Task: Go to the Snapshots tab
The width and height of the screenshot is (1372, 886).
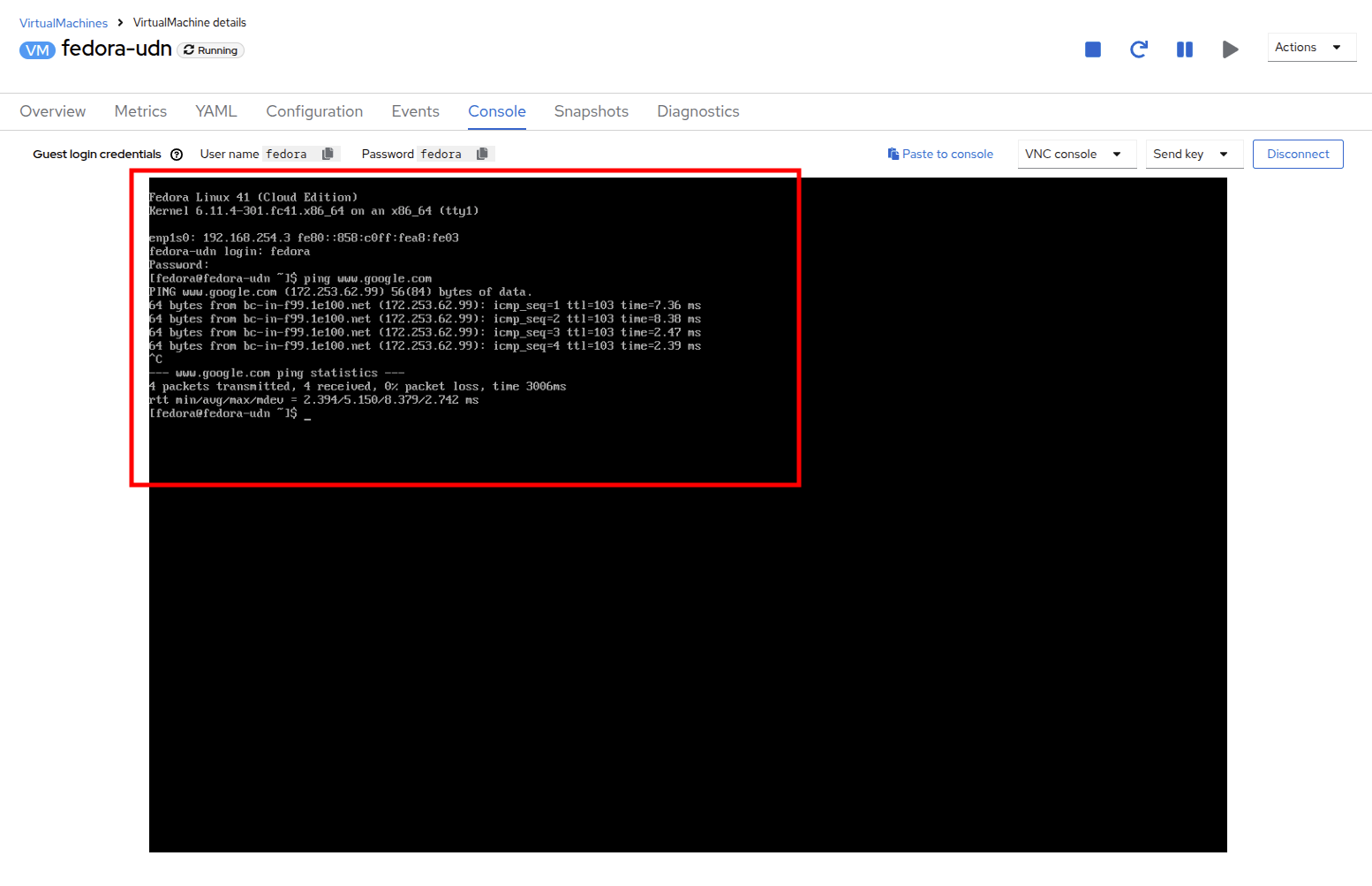Action: [591, 111]
